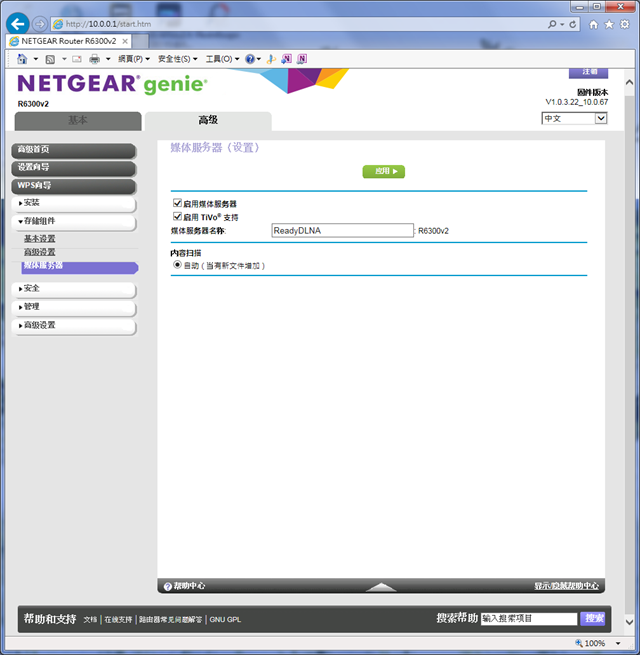Click the Bluetooth toolbar icon

(271, 59)
